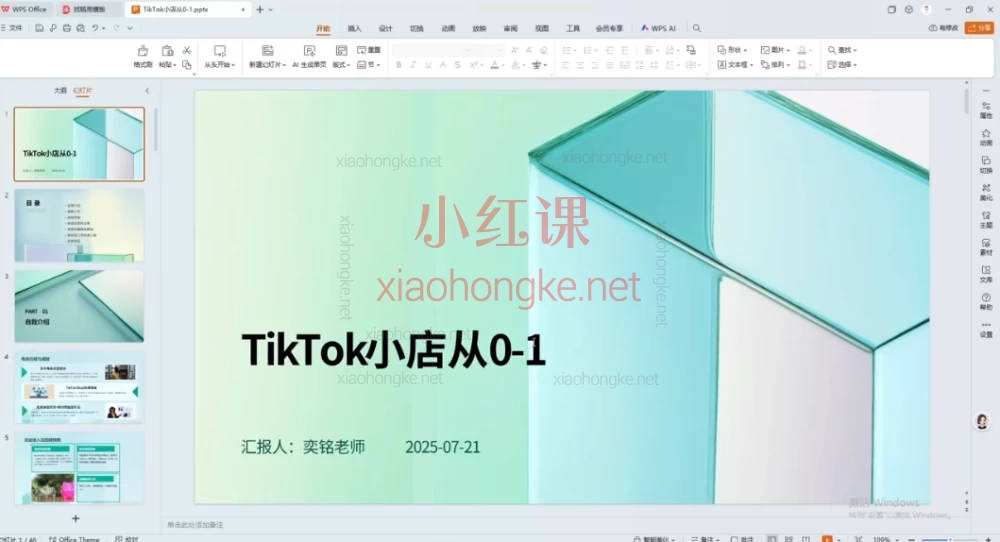
Task: Open the Section (节) dropdown
Action: click(x=369, y=65)
